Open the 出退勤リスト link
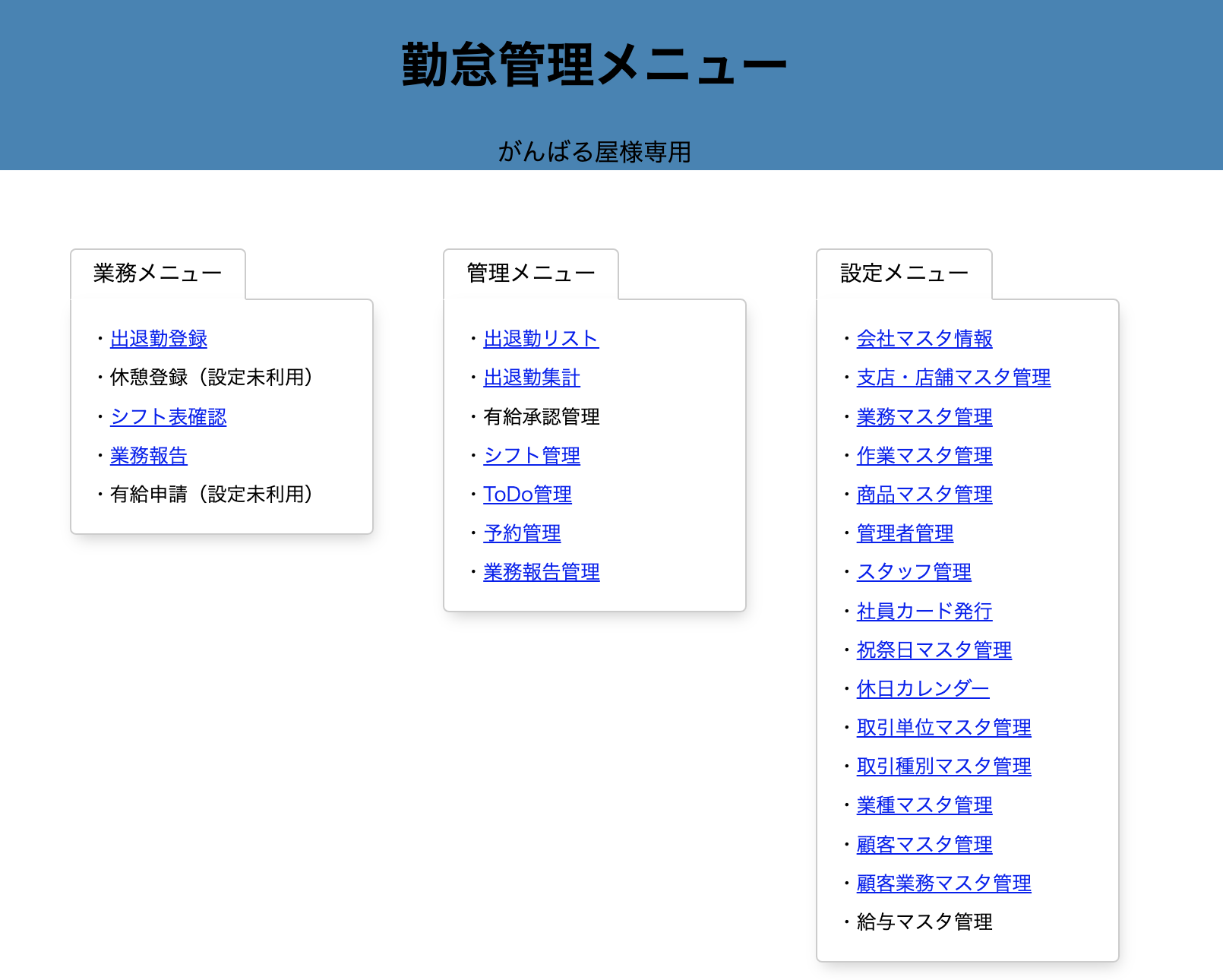Image resolution: width=1223 pixels, height=980 pixels. (x=541, y=339)
